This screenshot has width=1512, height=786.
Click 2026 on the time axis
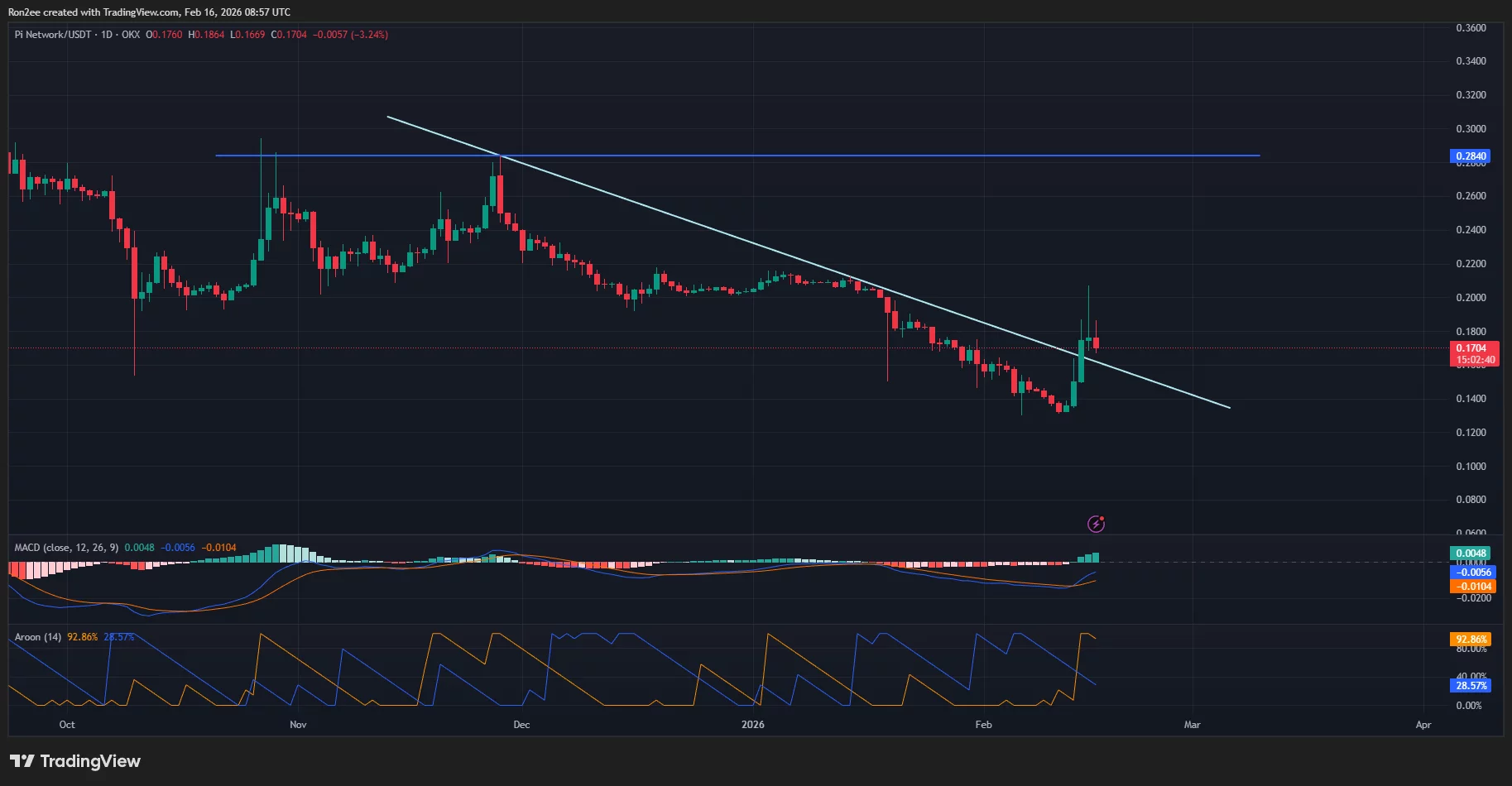pos(754,724)
